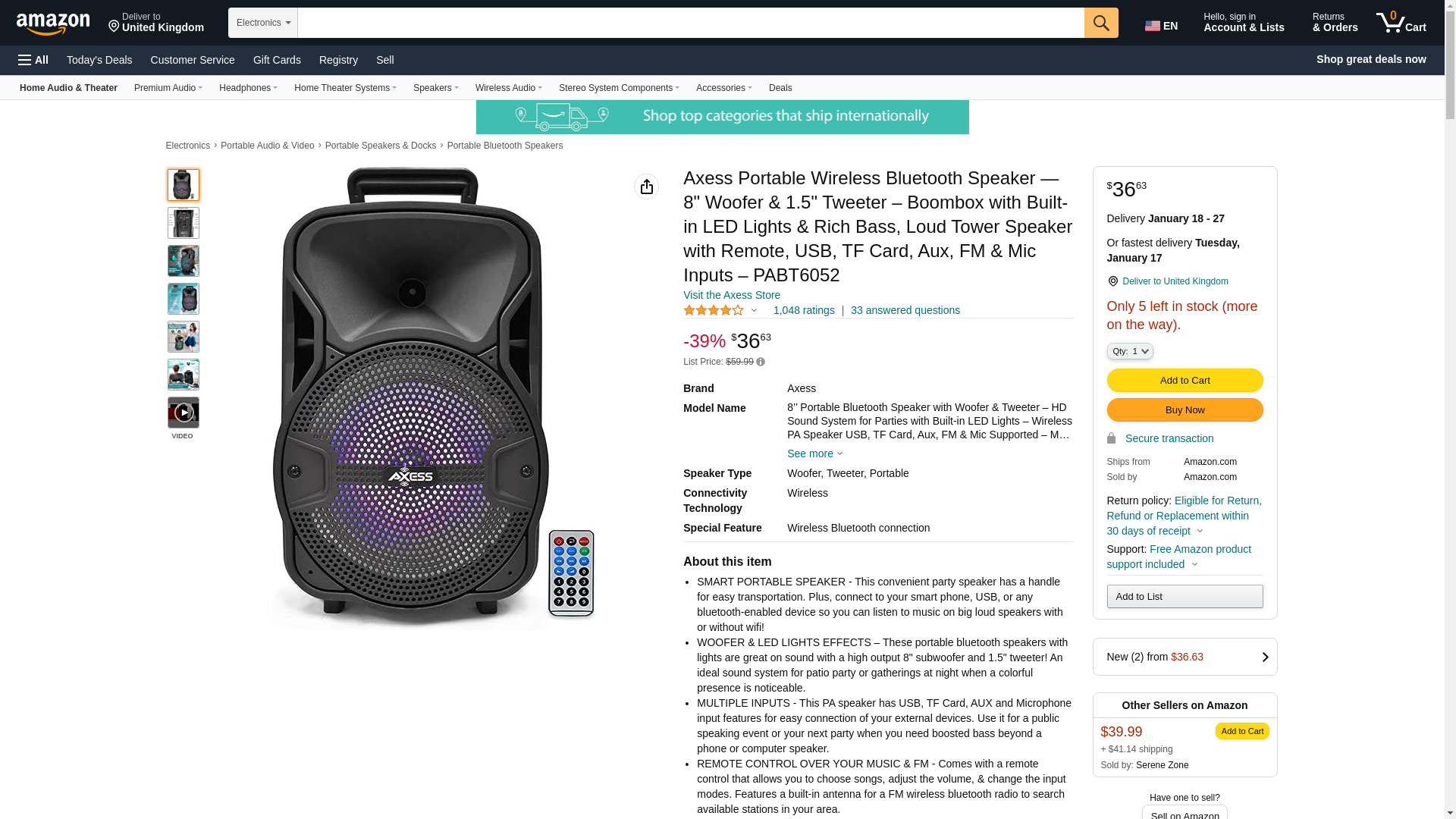Select the second product image thumbnail
1456x819 pixels.
(183, 223)
